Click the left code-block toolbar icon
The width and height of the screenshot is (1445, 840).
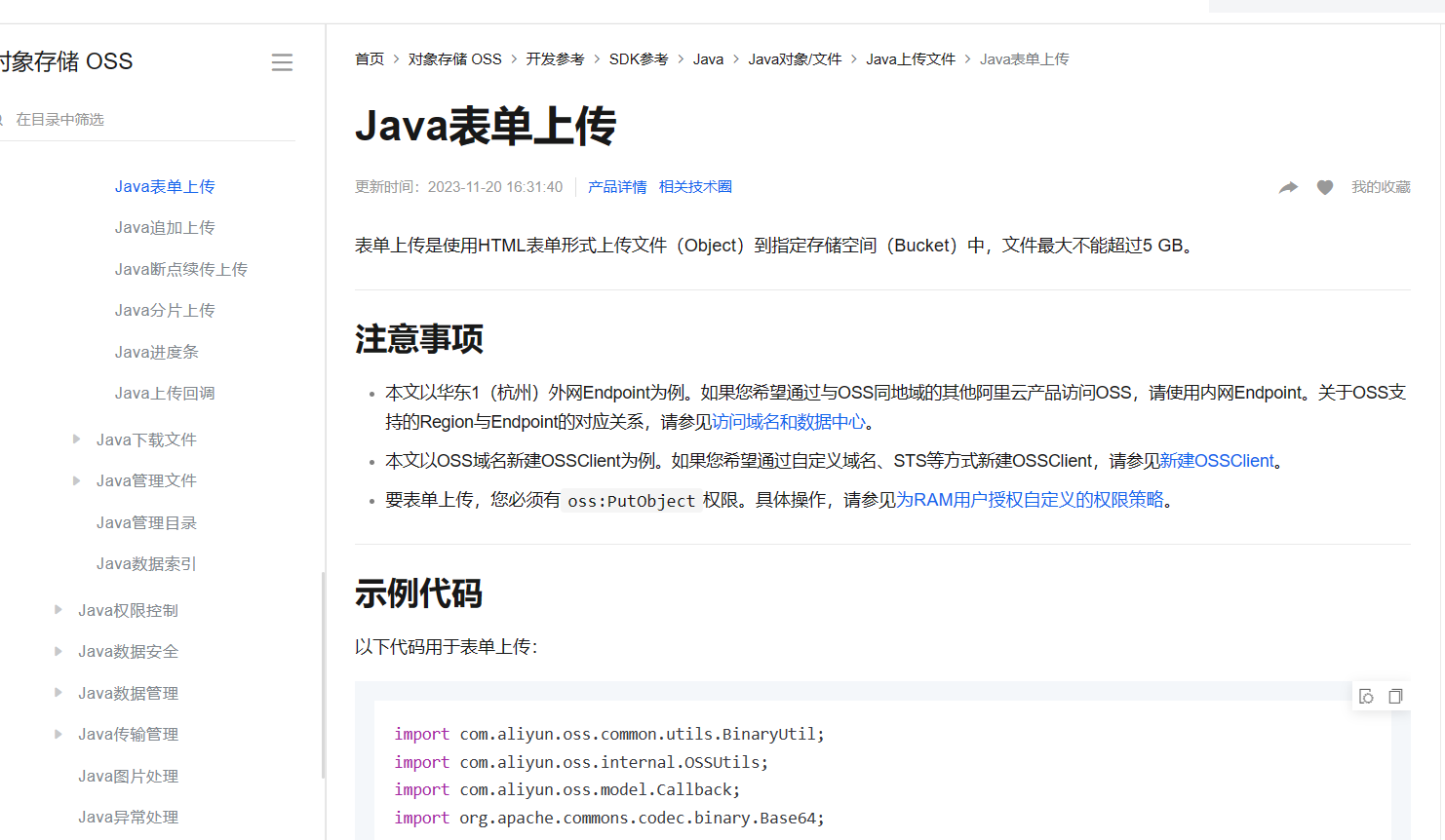pos(1366,696)
